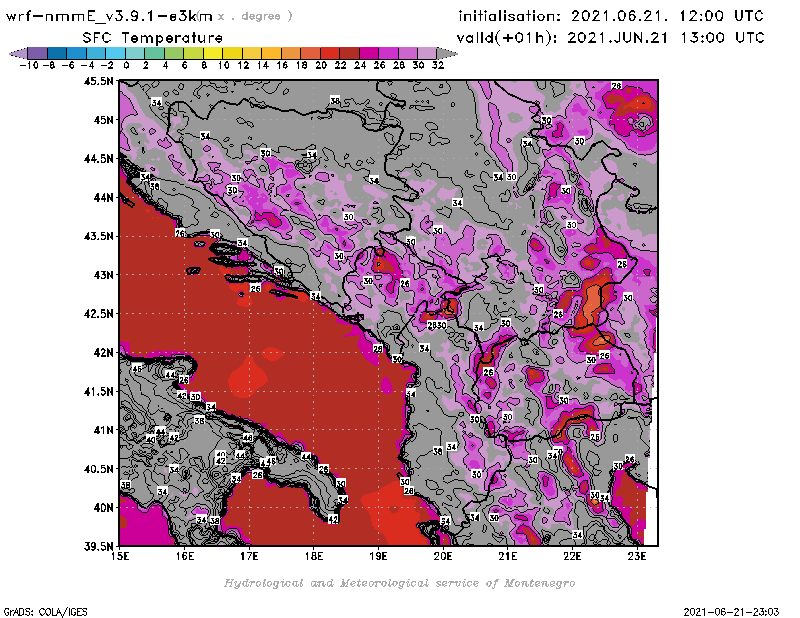Screen dimensions: 800x618
Task: Click the initialisation 2021.06.21. 12:00 UTC text
Action: [611, 16]
